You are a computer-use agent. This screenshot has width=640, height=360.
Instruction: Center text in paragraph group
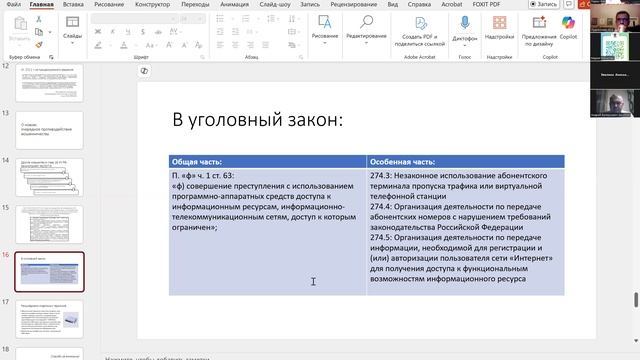point(235,45)
